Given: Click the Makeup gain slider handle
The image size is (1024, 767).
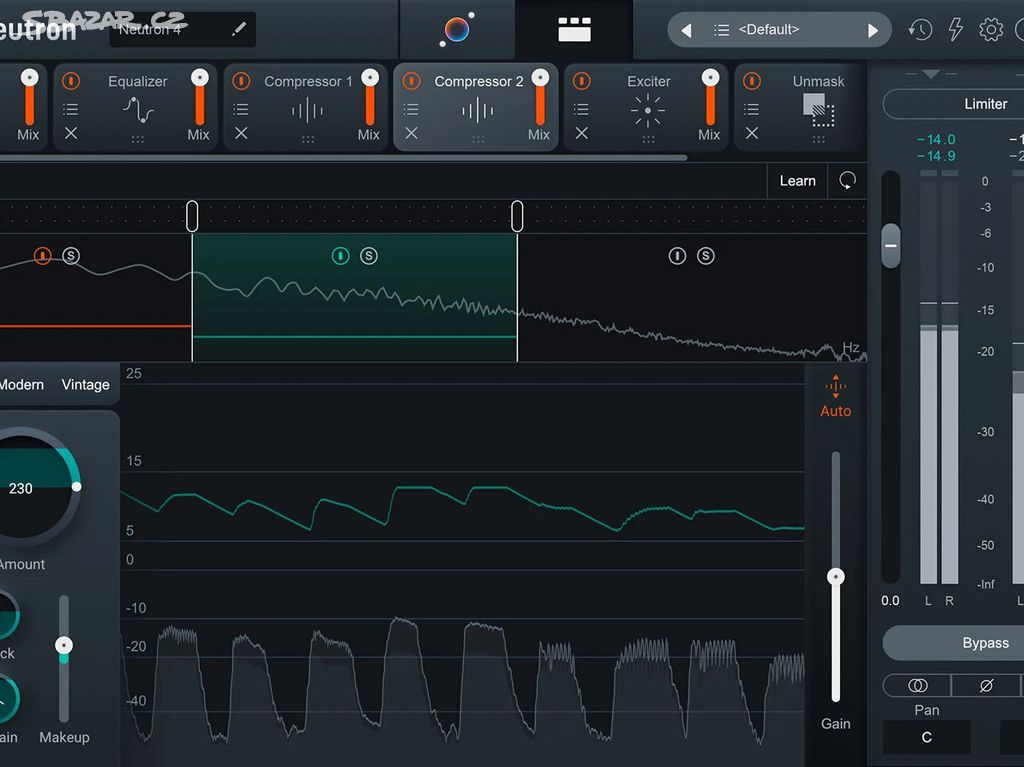Looking at the screenshot, I should coord(63,645).
